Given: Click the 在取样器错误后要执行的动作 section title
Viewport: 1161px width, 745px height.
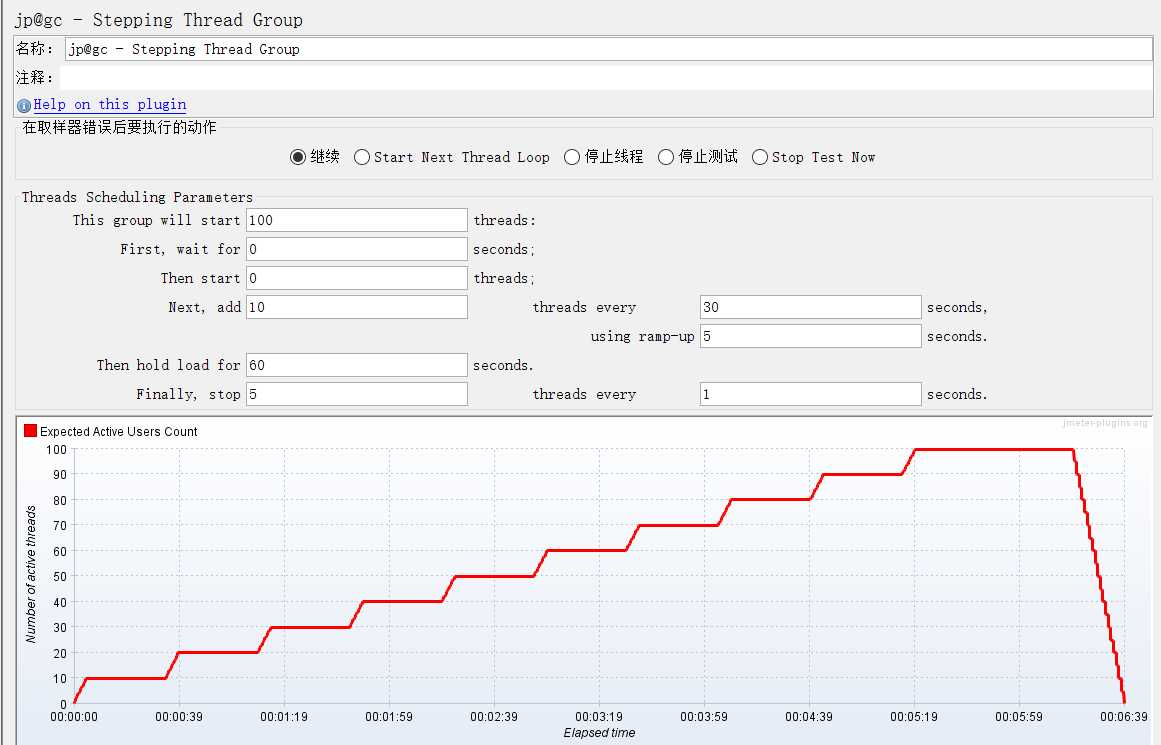Looking at the screenshot, I should click(119, 127).
